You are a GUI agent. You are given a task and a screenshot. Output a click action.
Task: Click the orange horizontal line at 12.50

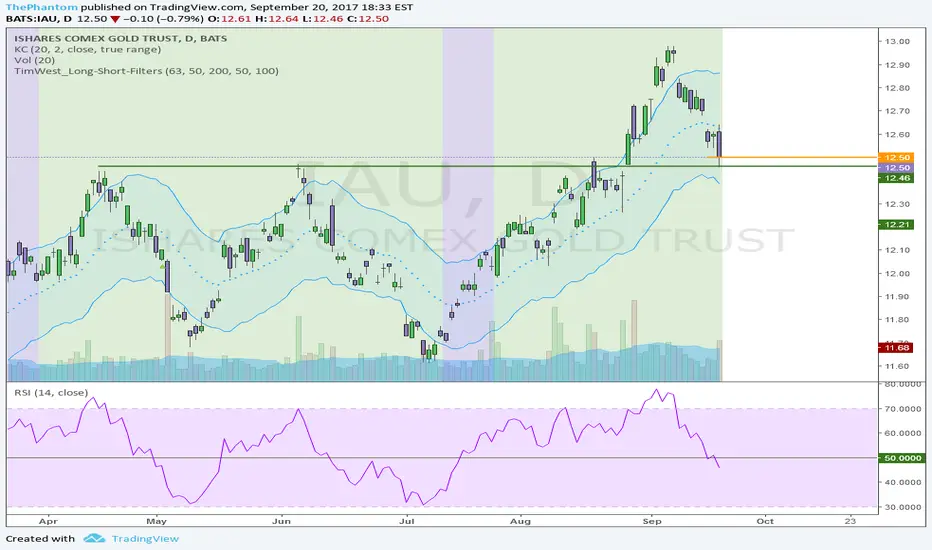(792, 157)
